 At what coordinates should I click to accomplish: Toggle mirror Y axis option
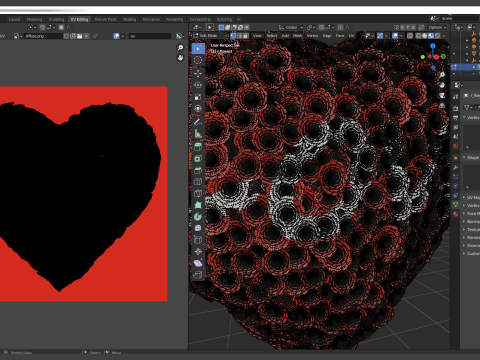[x=408, y=27]
